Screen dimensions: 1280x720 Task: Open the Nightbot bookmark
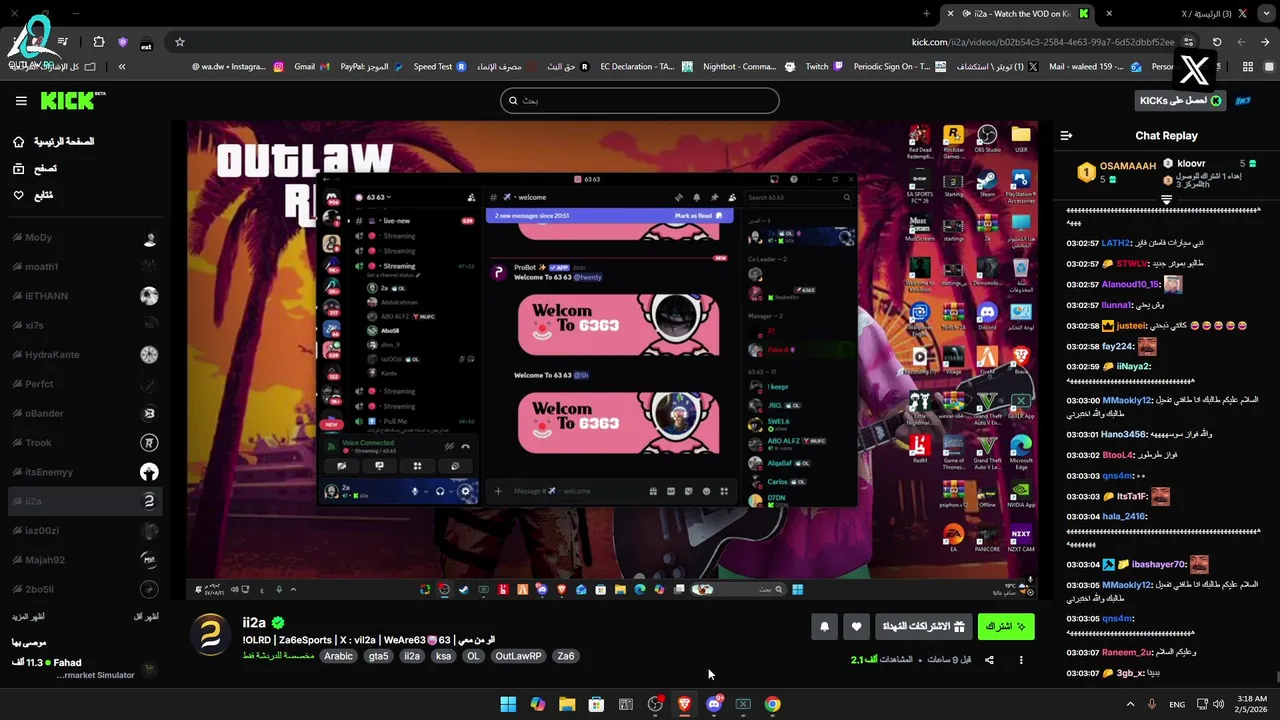pos(748,67)
